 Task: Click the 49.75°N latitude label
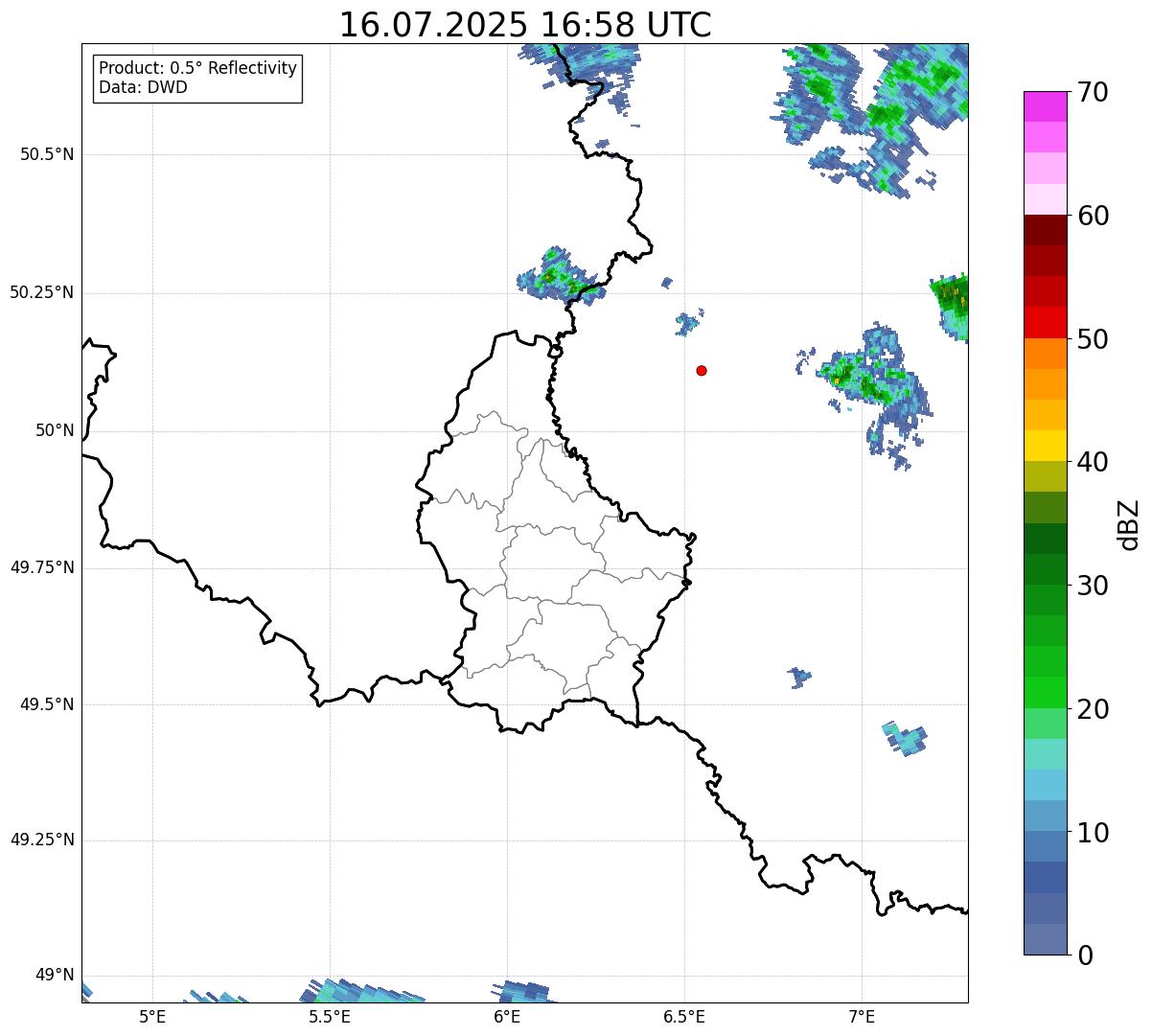point(42,567)
